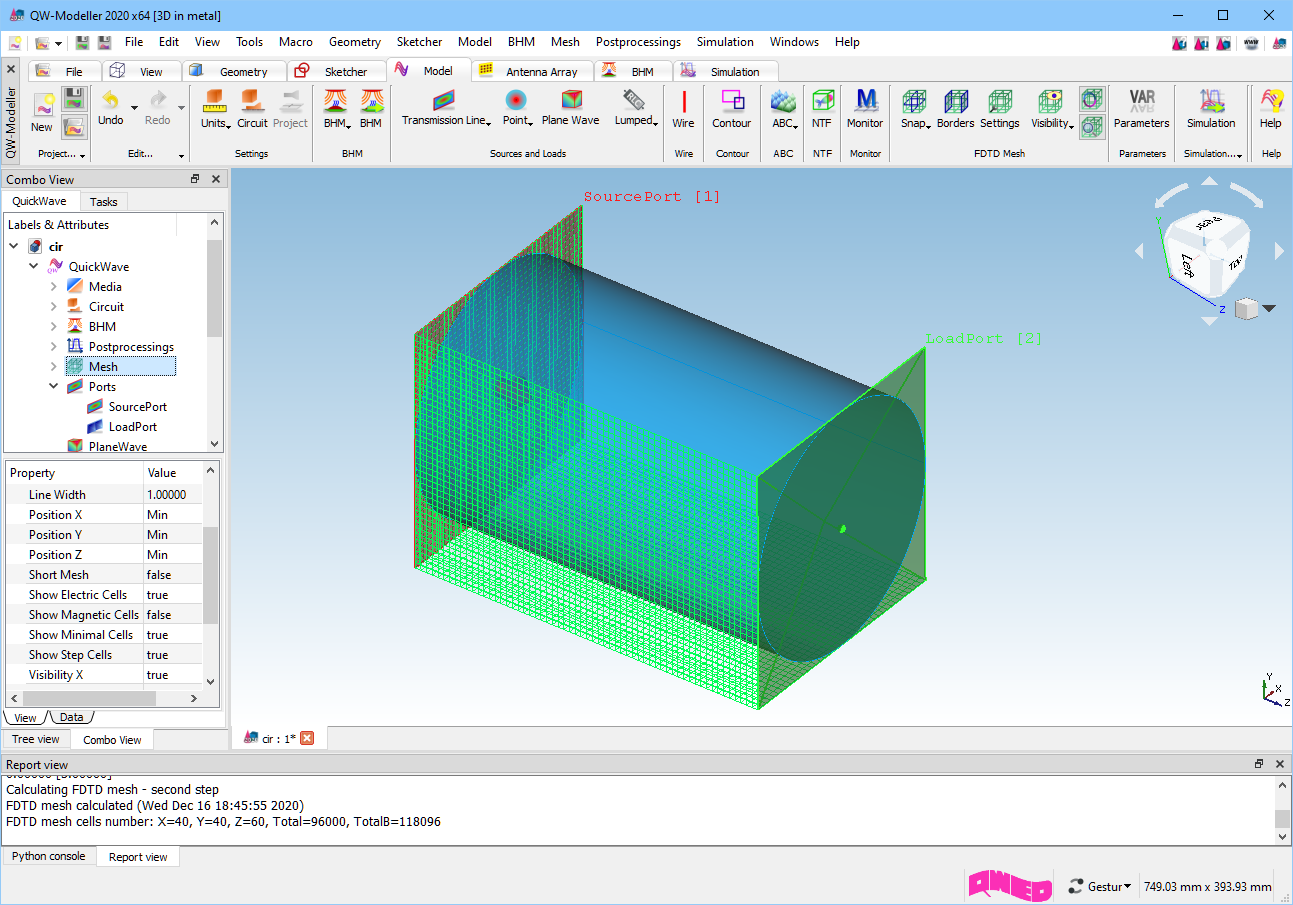Toggle Visibility X value

[x=173, y=675]
